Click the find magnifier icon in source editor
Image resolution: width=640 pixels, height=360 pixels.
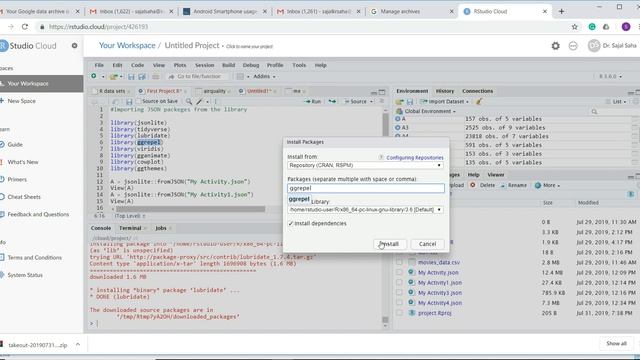pyautogui.click(x=189, y=101)
